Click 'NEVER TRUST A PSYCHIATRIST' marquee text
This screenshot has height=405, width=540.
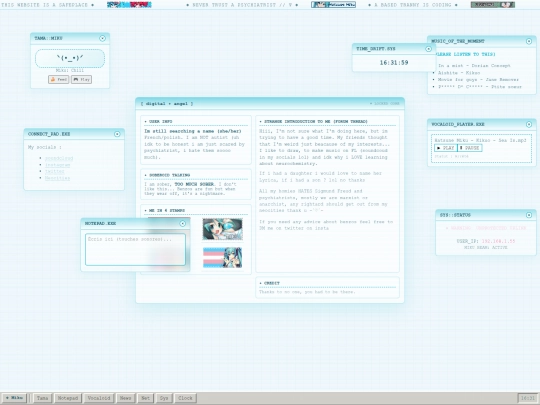238,5
